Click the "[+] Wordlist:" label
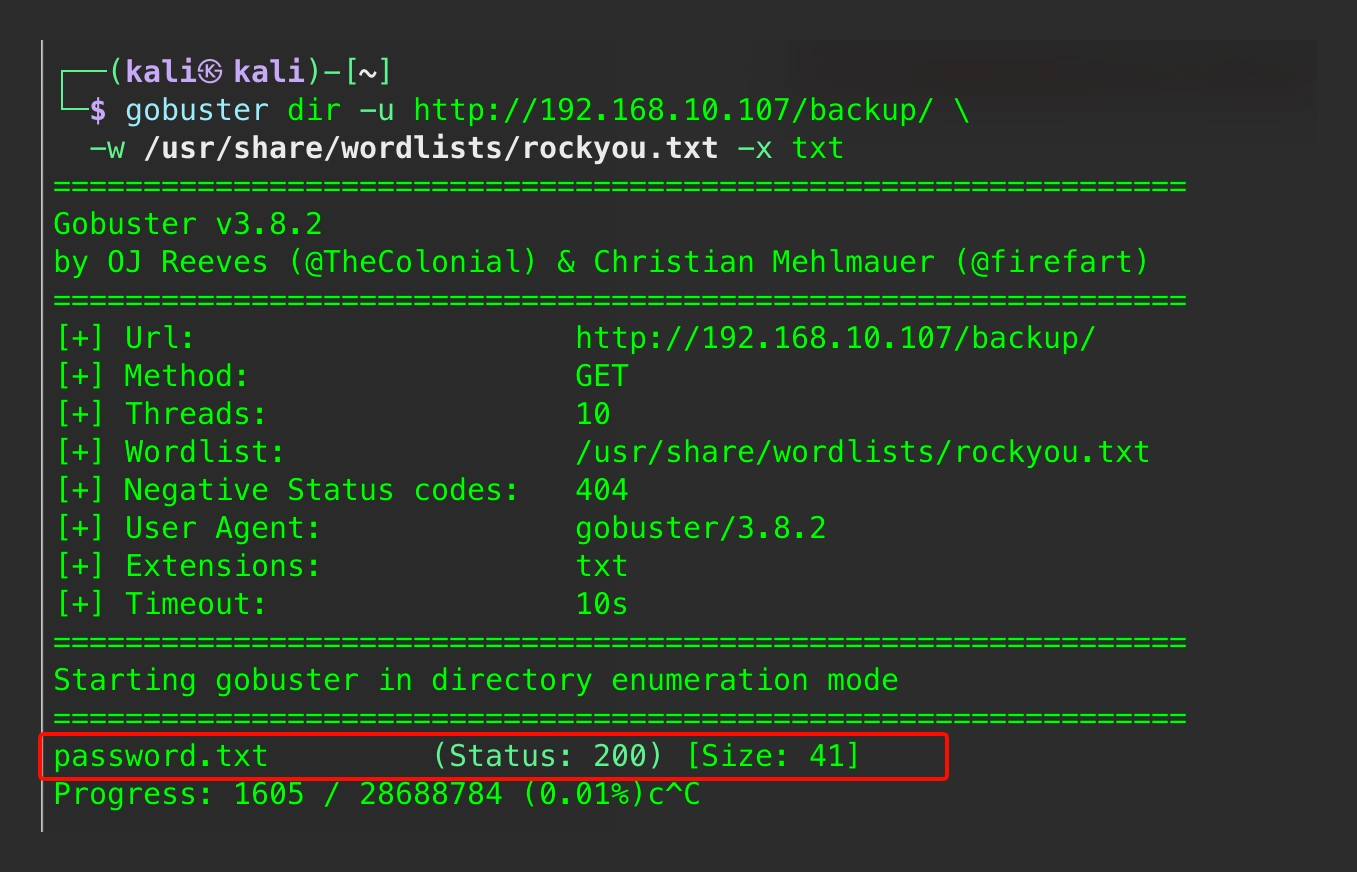Image resolution: width=1357 pixels, height=872 pixels. point(170,452)
